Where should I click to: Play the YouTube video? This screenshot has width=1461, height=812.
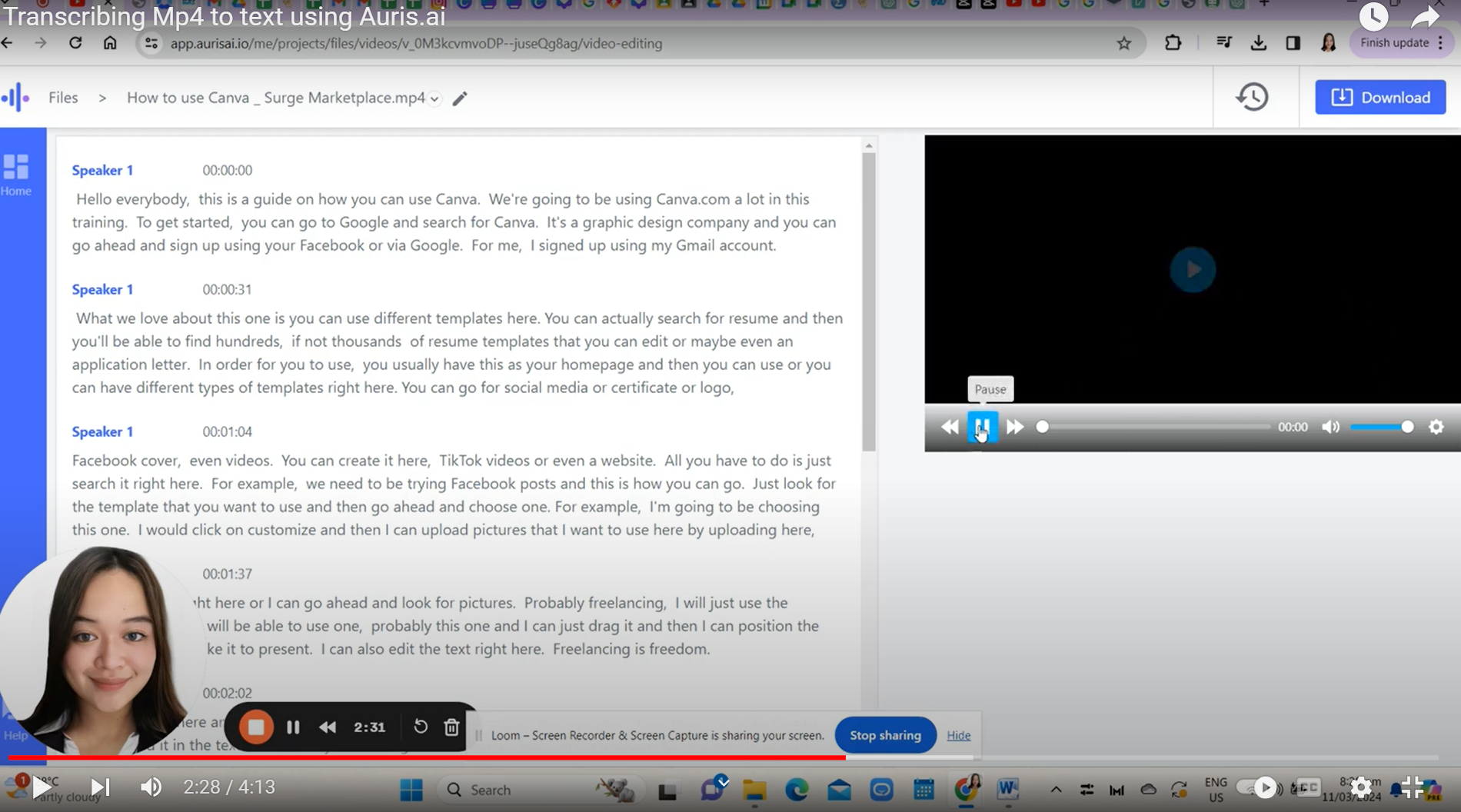43,787
